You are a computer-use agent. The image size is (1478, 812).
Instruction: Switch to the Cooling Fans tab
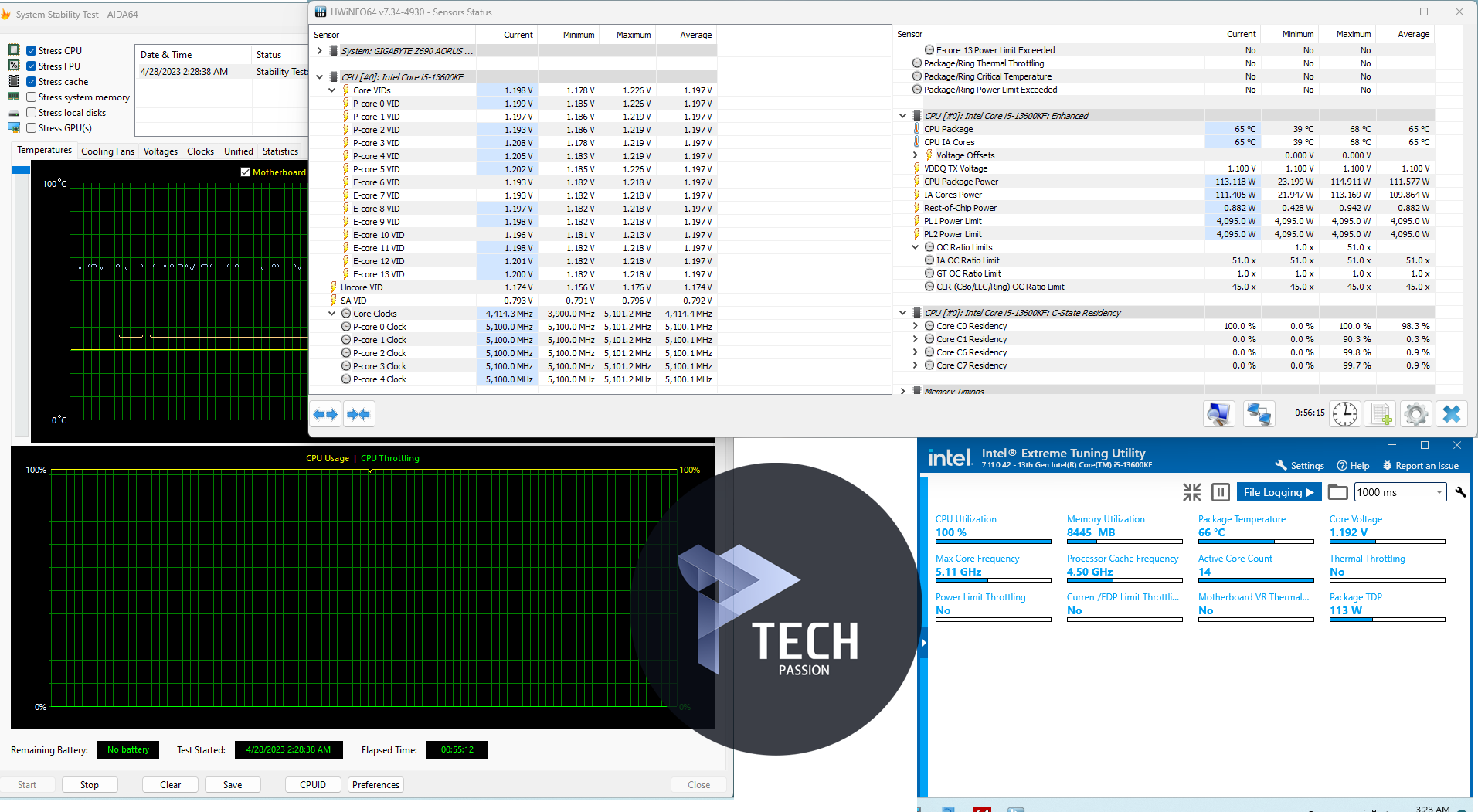(107, 151)
